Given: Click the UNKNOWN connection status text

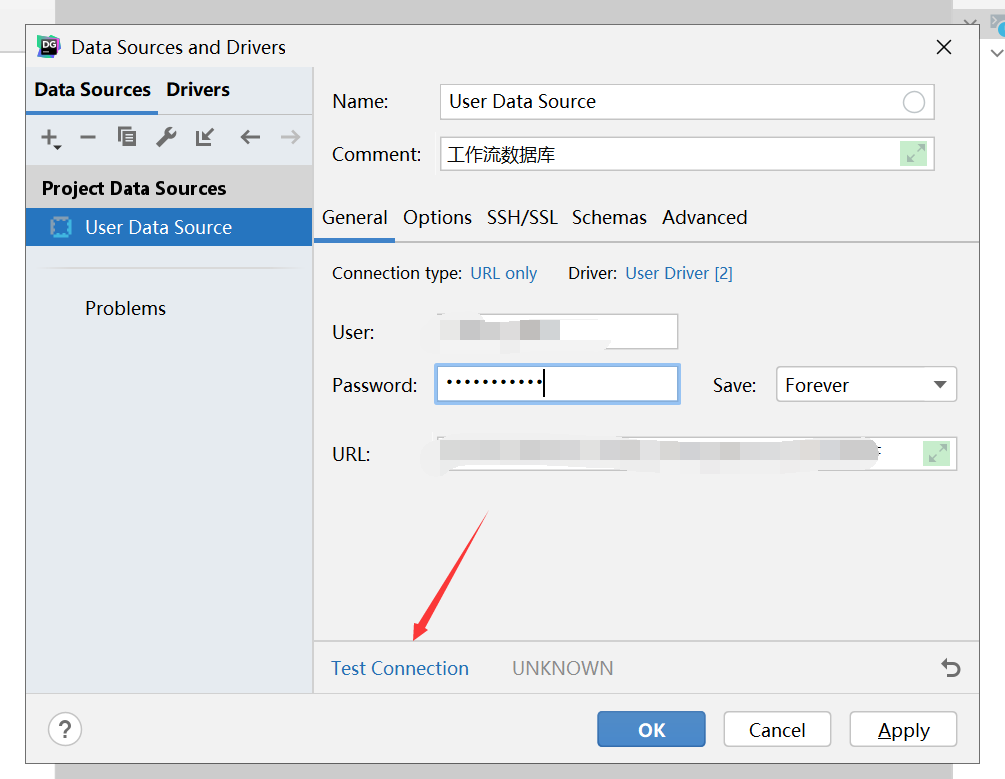Looking at the screenshot, I should click(x=562, y=668).
